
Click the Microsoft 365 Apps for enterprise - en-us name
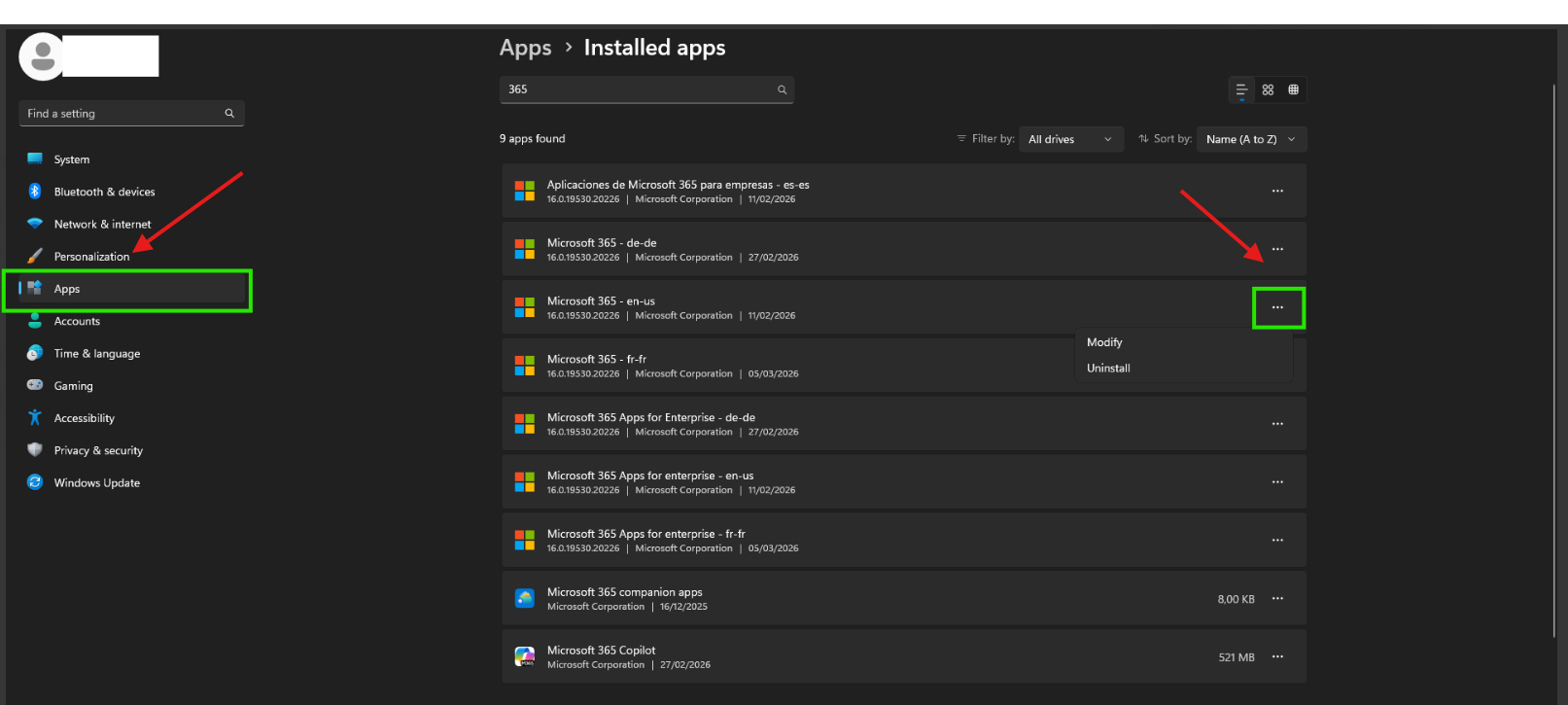pos(650,476)
